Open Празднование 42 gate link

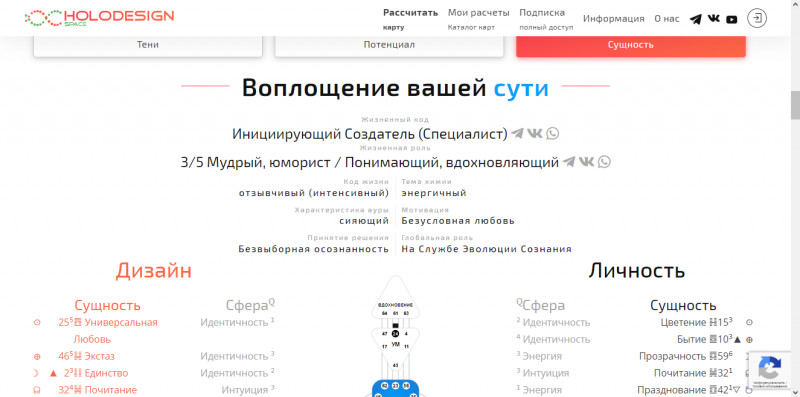(x=685, y=390)
